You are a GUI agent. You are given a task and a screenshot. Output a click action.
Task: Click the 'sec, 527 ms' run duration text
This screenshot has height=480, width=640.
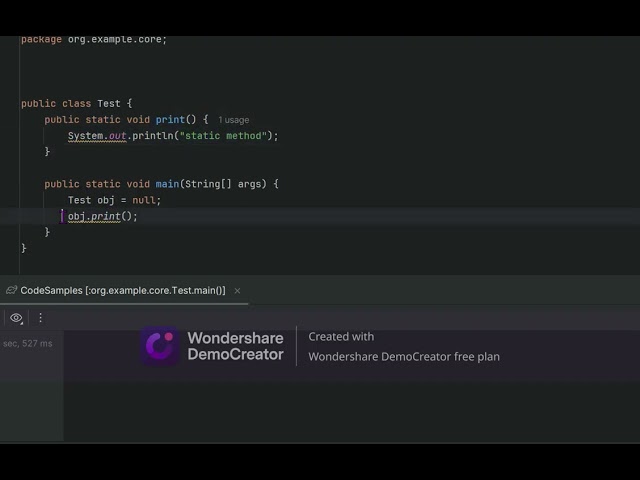pyautogui.click(x=28, y=344)
